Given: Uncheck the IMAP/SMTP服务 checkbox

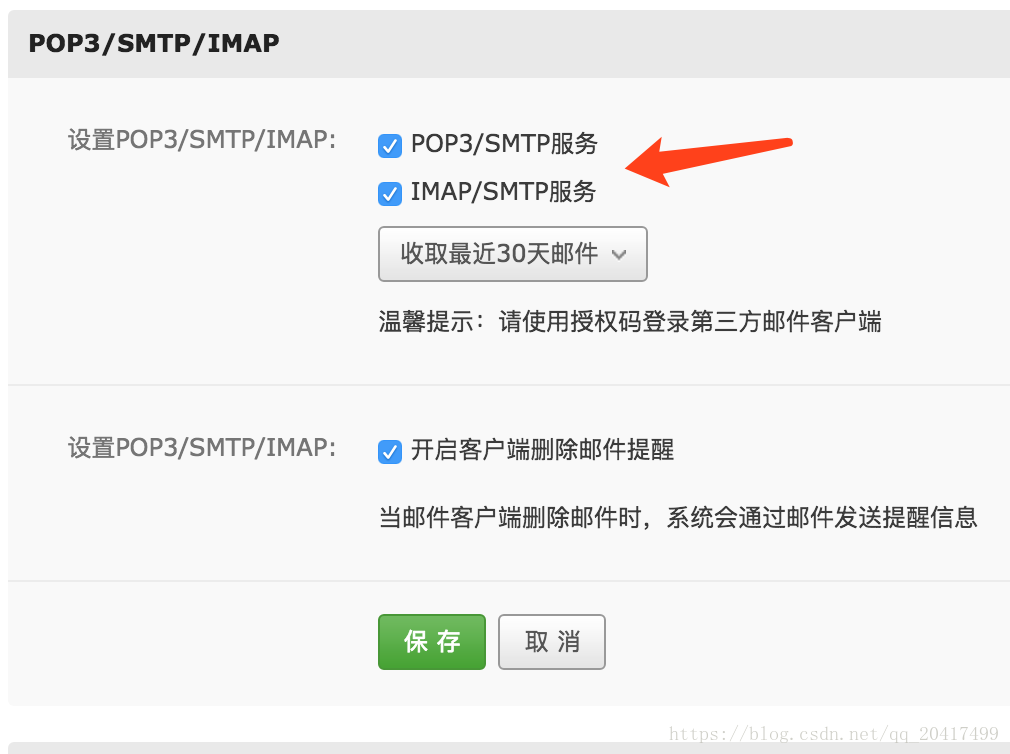Looking at the screenshot, I should click(x=390, y=193).
